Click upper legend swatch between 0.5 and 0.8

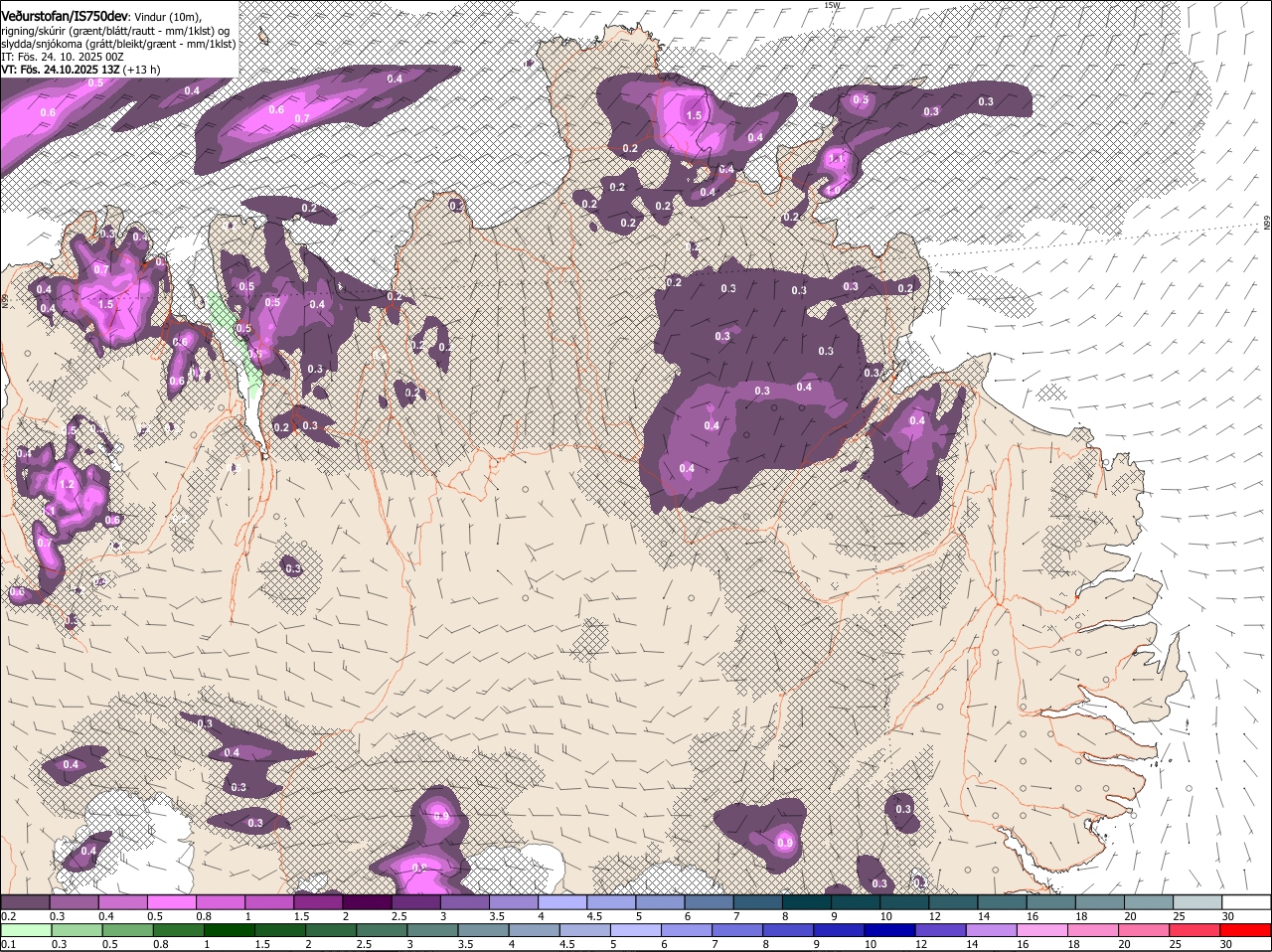(171, 901)
